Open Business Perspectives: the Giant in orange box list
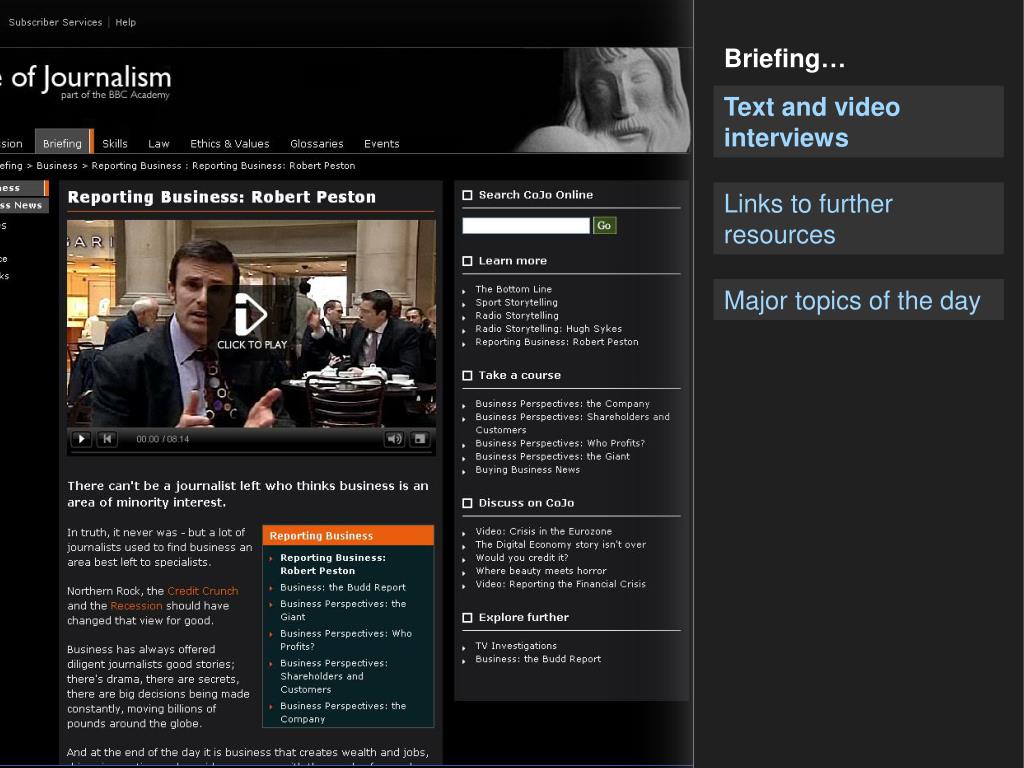This screenshot has width=1024, height=768. click(343, 610)
